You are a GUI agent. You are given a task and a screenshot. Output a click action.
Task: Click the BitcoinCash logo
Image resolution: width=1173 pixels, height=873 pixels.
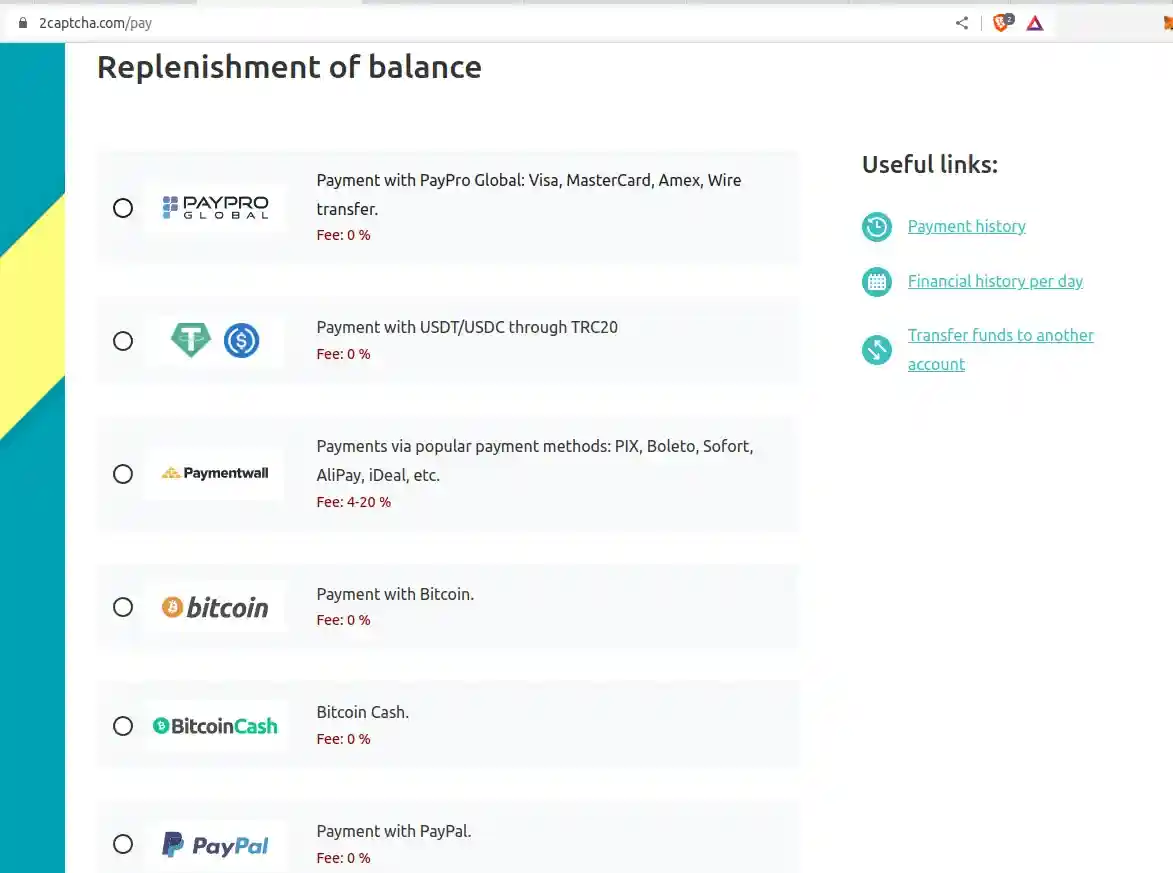(x=215, y=725)
